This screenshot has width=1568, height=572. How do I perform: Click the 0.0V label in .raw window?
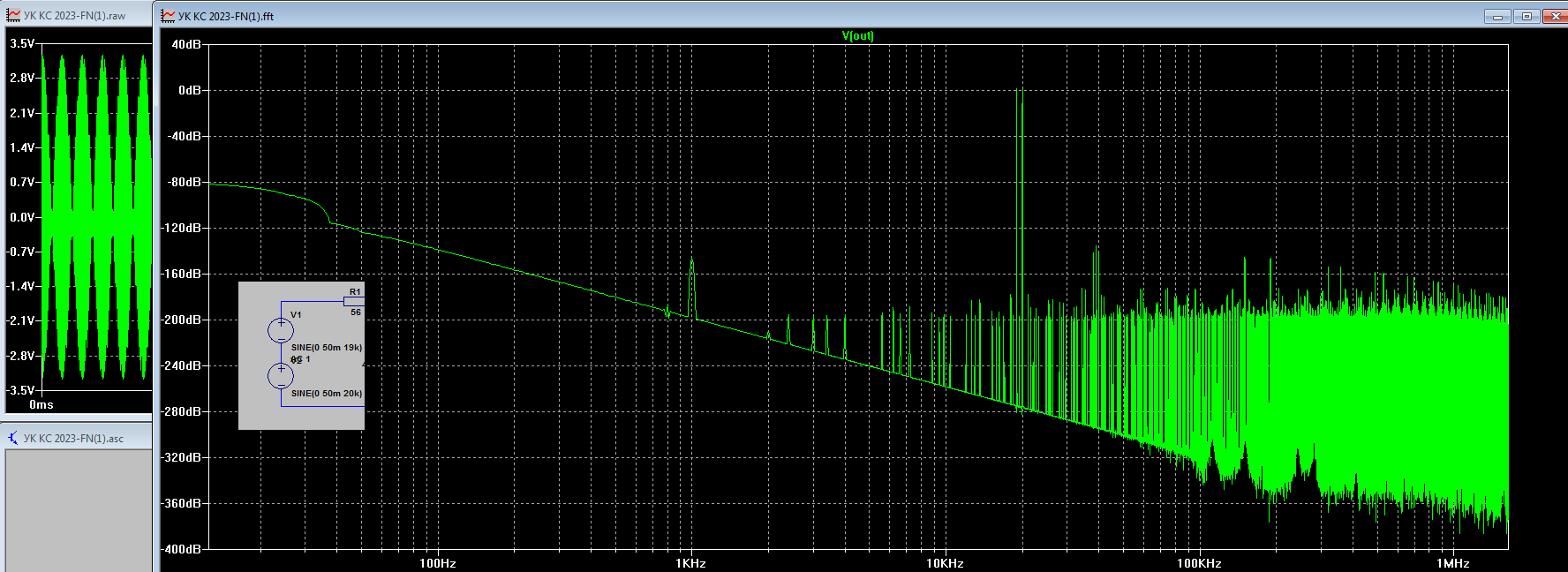22,217
